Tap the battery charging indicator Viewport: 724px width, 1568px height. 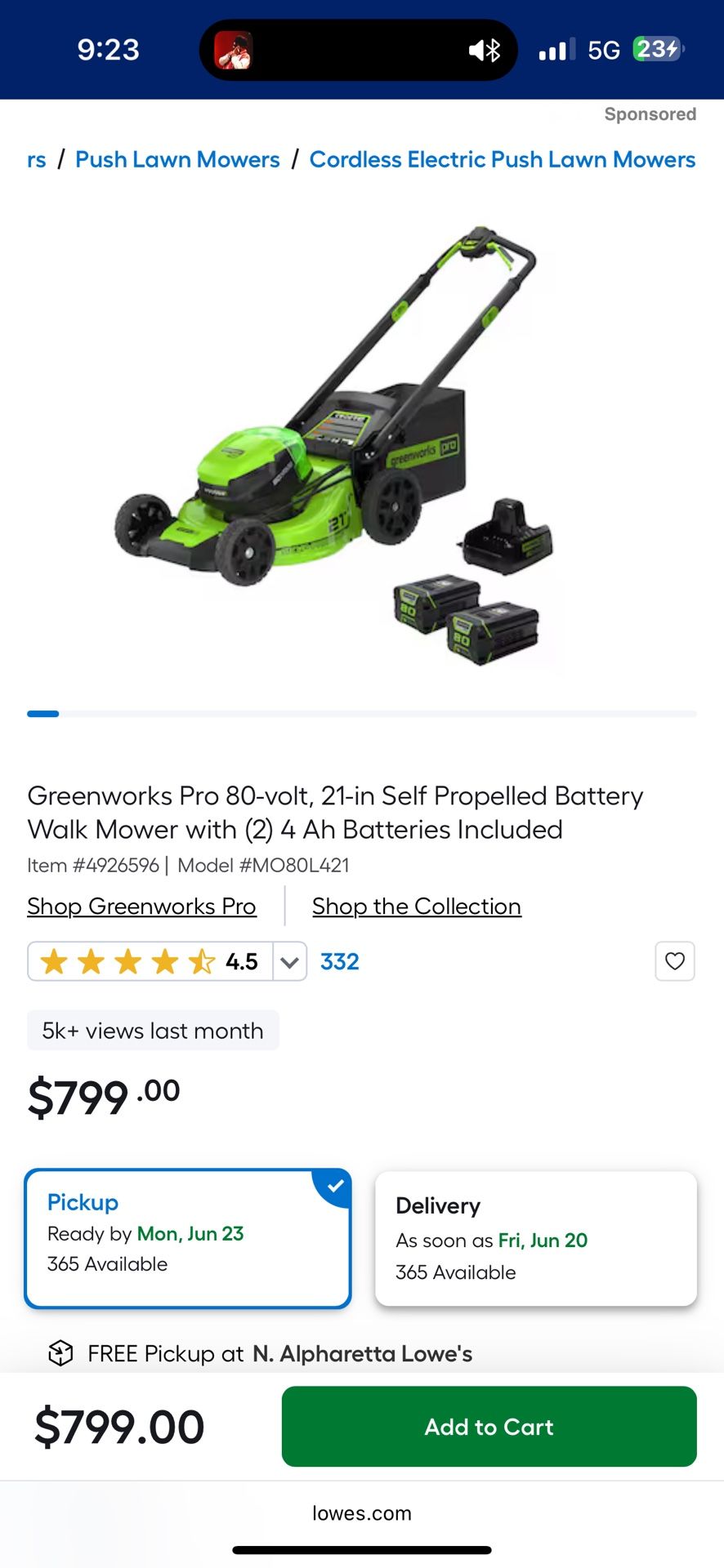pos(659,49)
